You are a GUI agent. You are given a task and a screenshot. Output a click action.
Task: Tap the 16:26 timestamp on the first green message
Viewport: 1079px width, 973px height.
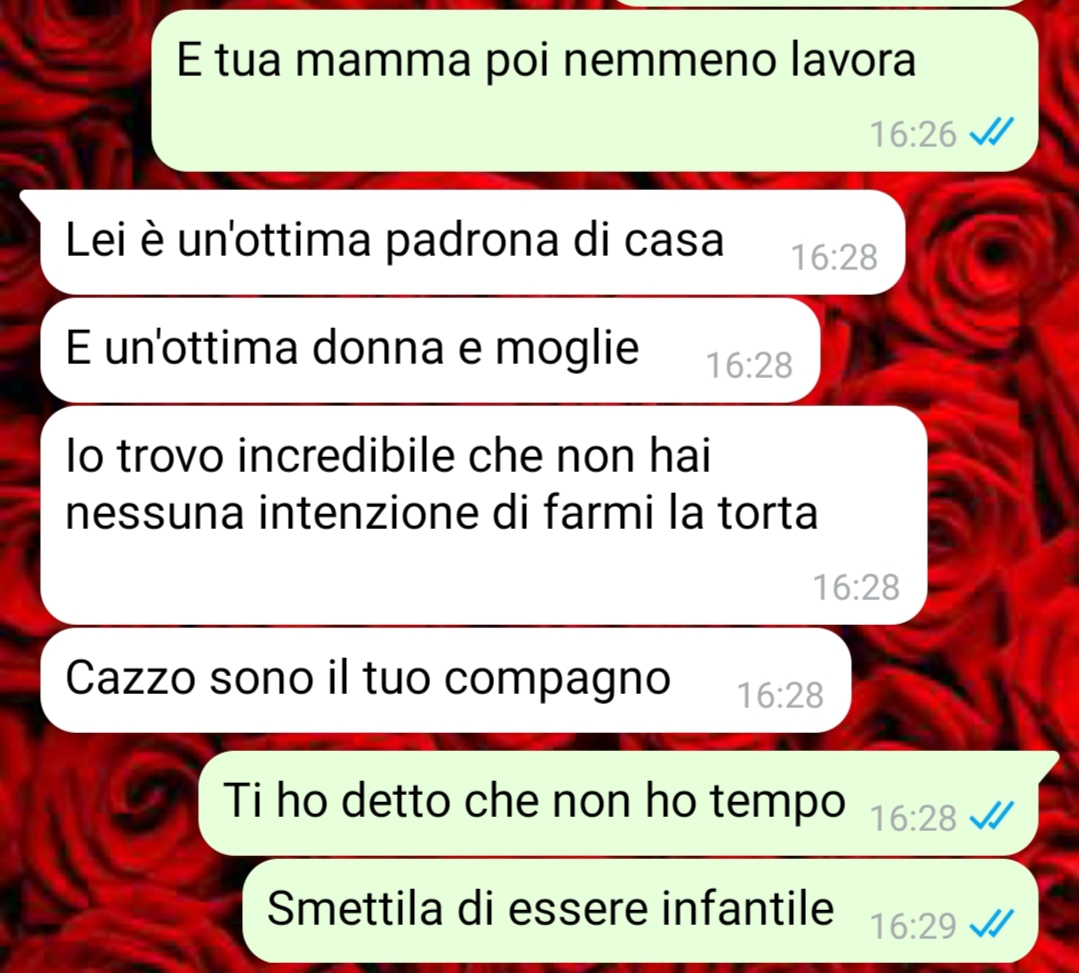pos(913,134)
